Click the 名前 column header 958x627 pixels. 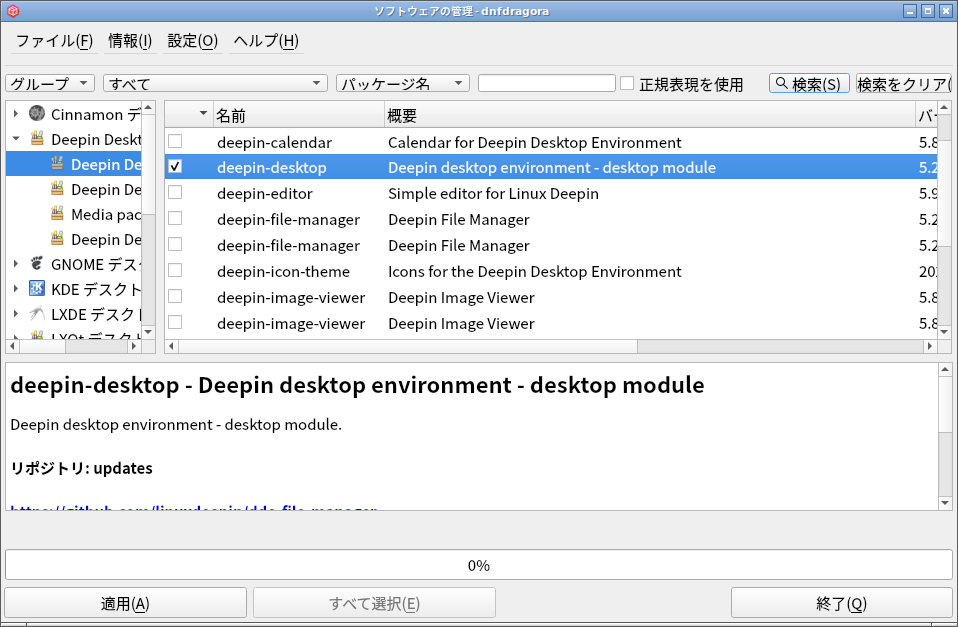tap(298, 115)
